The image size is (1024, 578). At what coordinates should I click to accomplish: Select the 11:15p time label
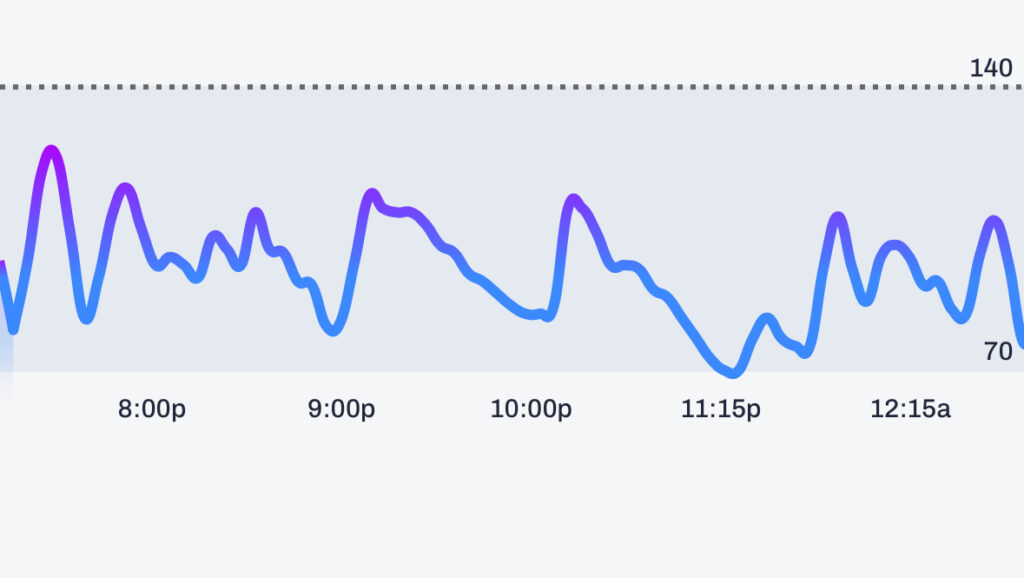[721, 408]
